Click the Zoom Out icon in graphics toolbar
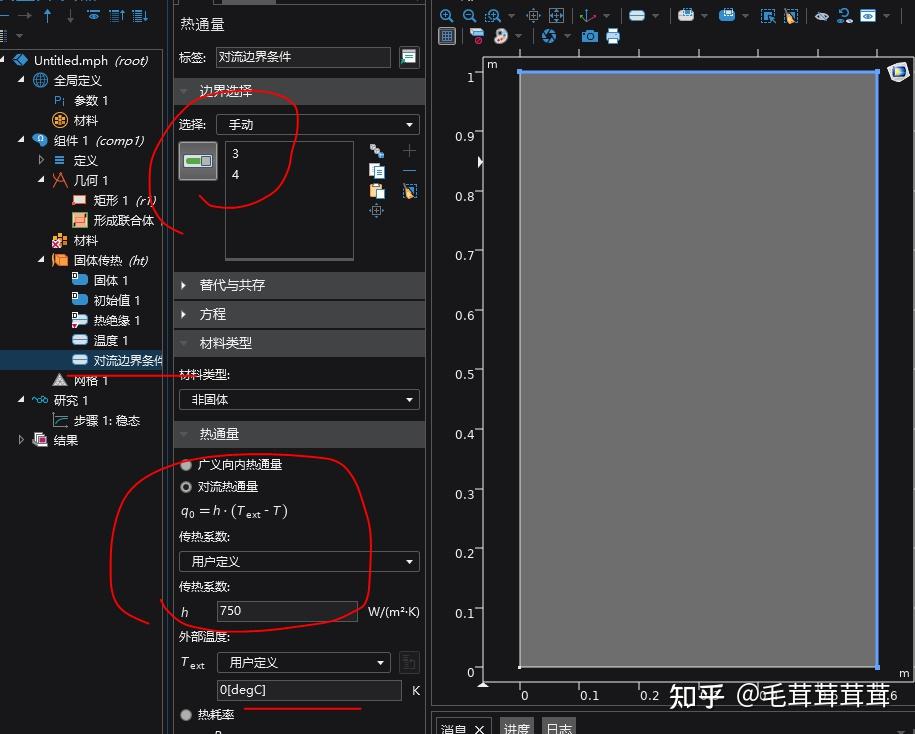Image resolution: width=915 pixels, height=734 pixels. (470, 15)
